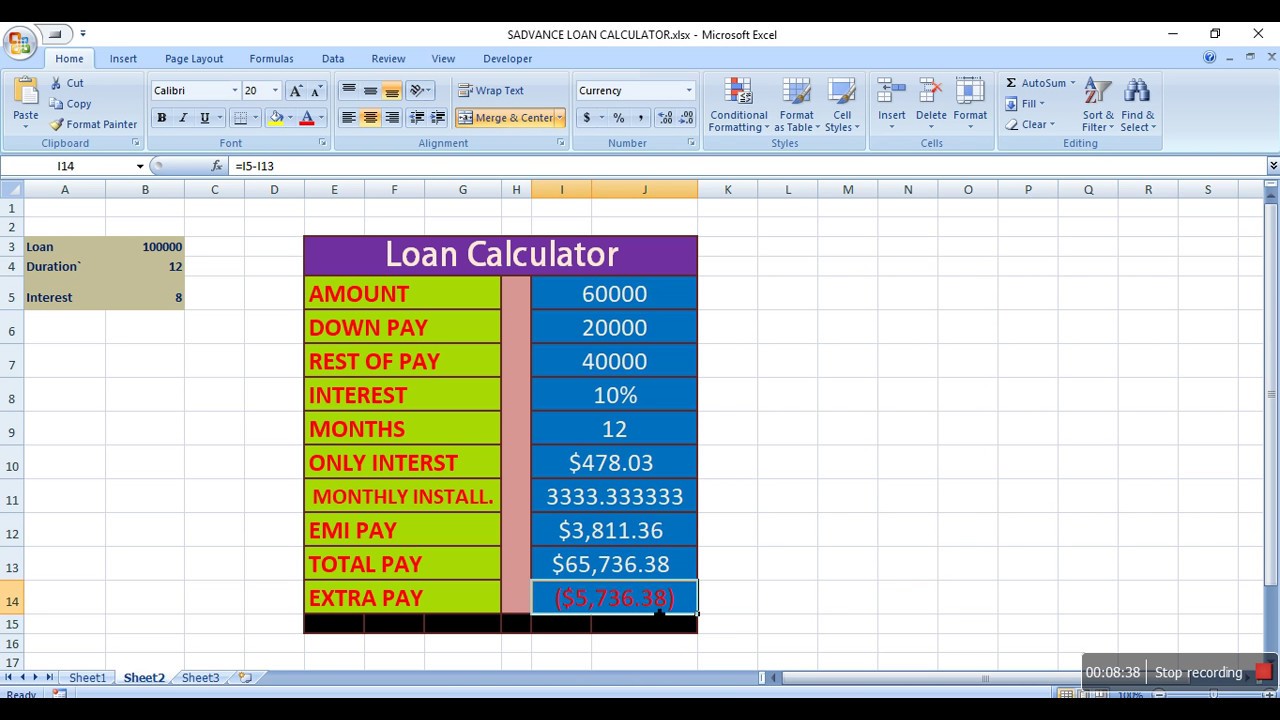
Task: Decrease indent in the Alignment group
Action: coord(417,118)
